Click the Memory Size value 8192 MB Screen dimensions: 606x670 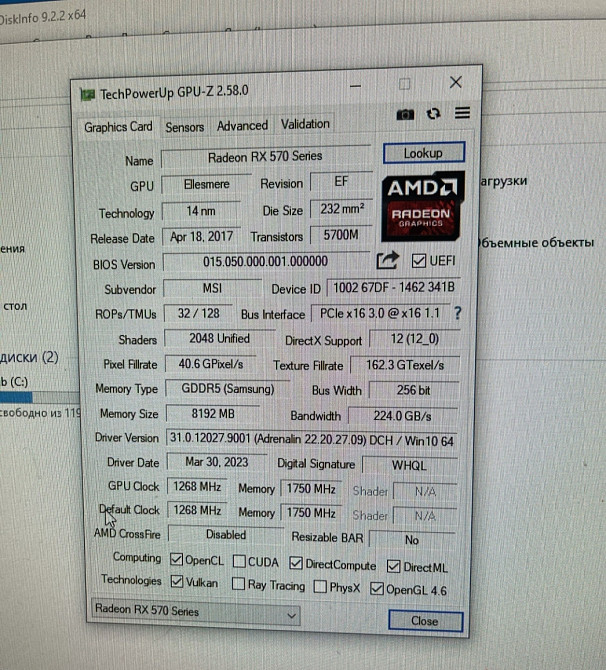coord(213,414)
